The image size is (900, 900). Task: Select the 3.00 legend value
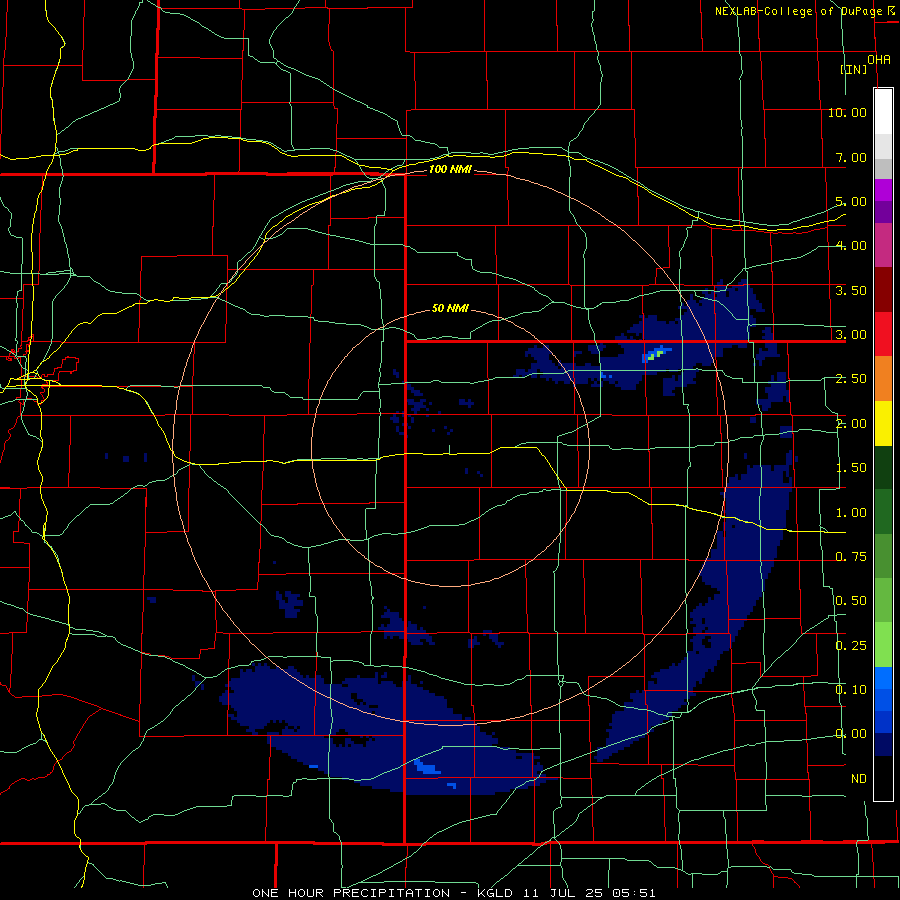851,335
